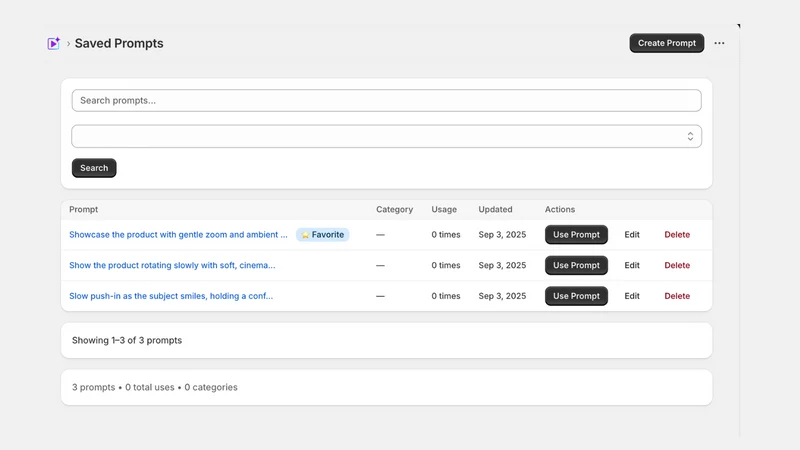Click the purple video app icon
The height and width of the screenshot is (450, 800).
click(54, 43)
